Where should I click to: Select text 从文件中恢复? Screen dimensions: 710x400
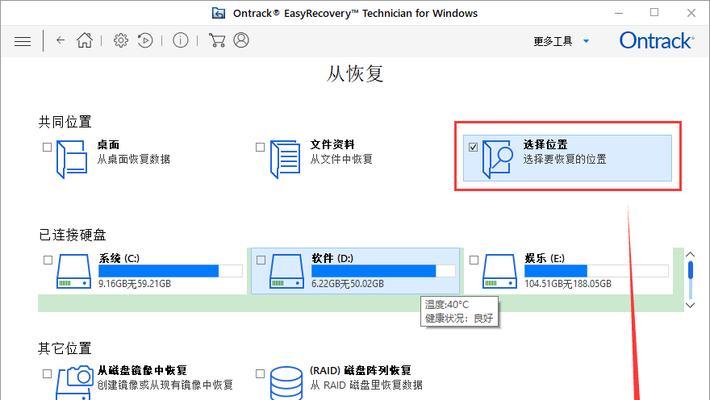tap(341, 159)
